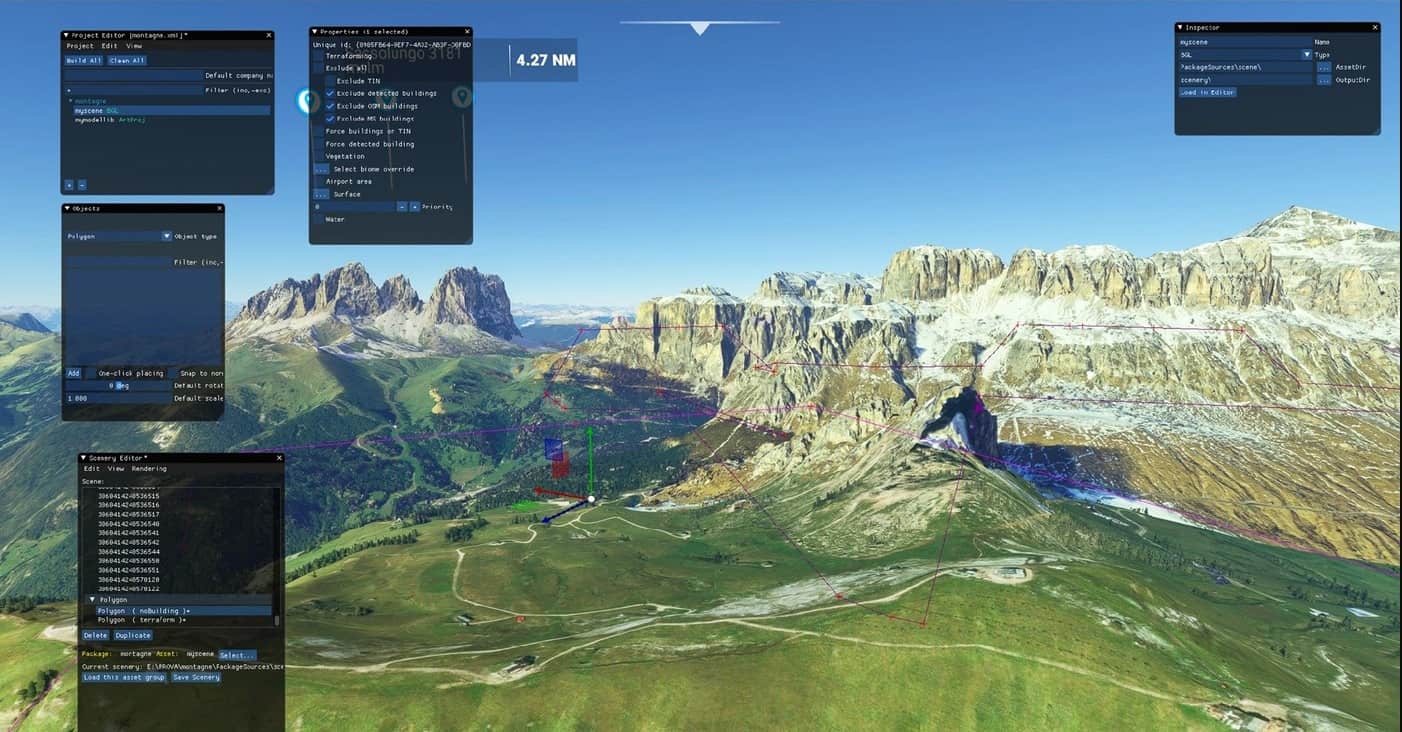Click the plus button in Project Editor
Screen dimensions: 1402x732
click(x=69, y=185)
